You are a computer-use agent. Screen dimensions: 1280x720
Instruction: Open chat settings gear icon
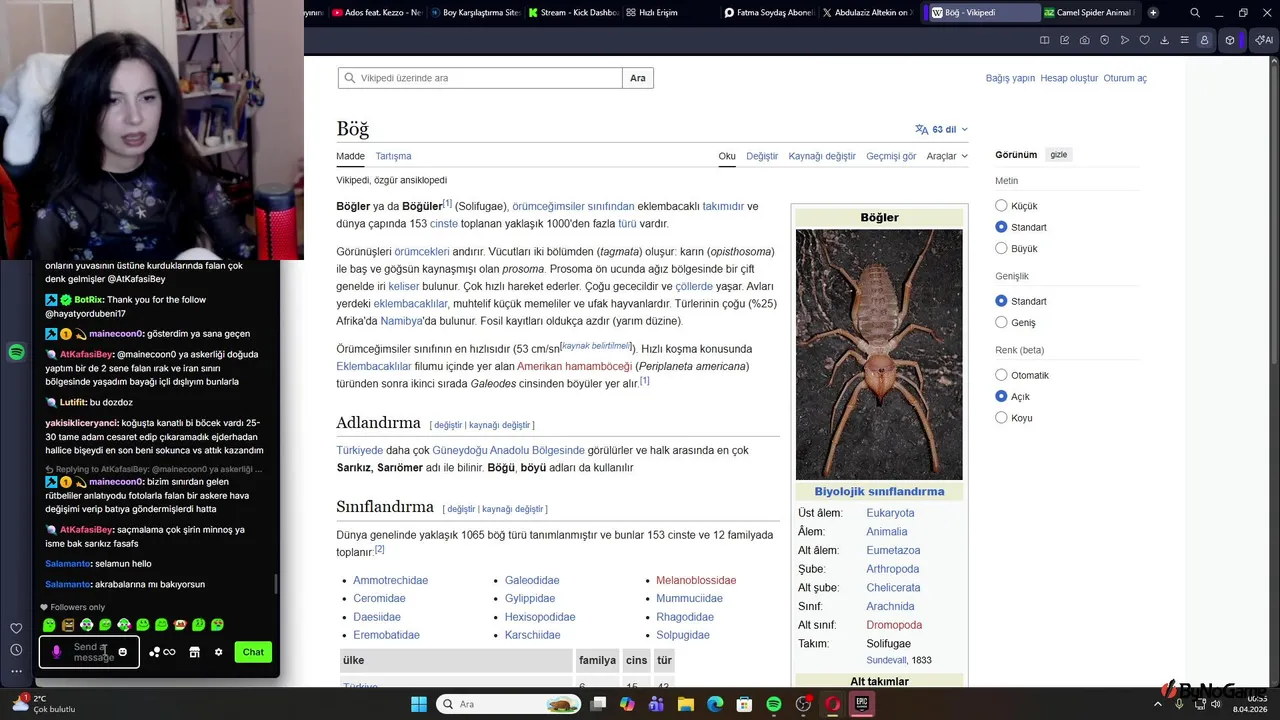(219, 652)
